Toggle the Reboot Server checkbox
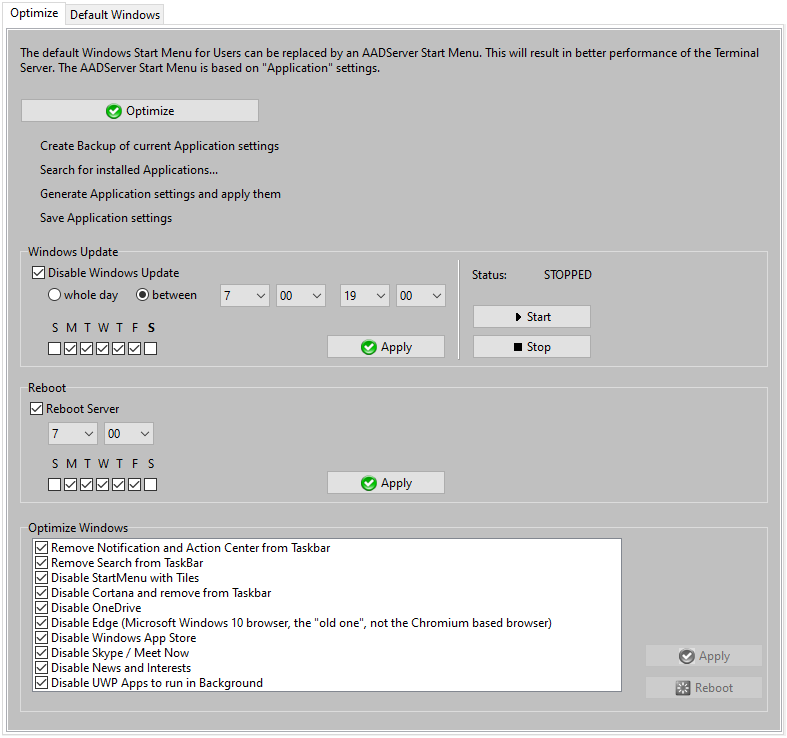Viewport: 787px width, 738px height. [x=39, y=409]
